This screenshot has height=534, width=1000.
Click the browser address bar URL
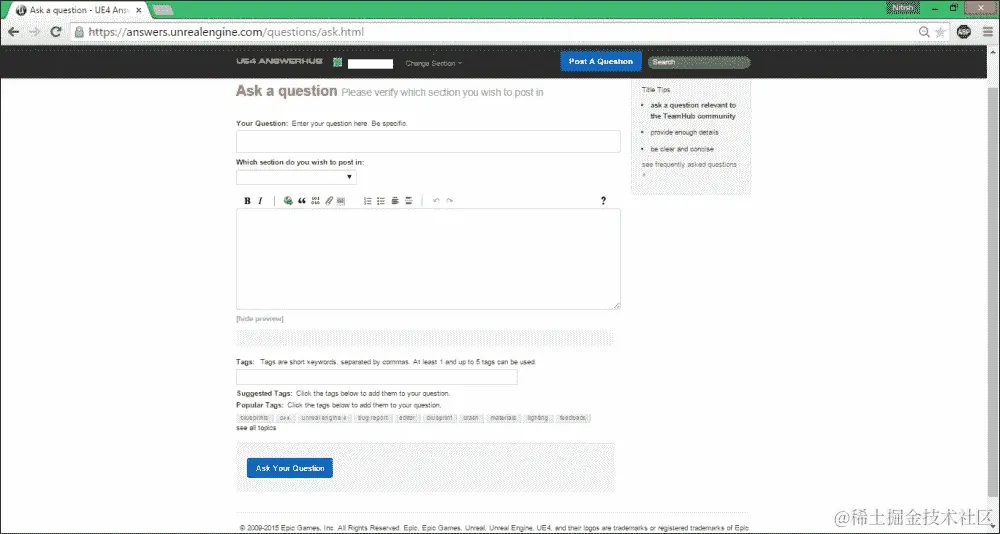[226, 32]
